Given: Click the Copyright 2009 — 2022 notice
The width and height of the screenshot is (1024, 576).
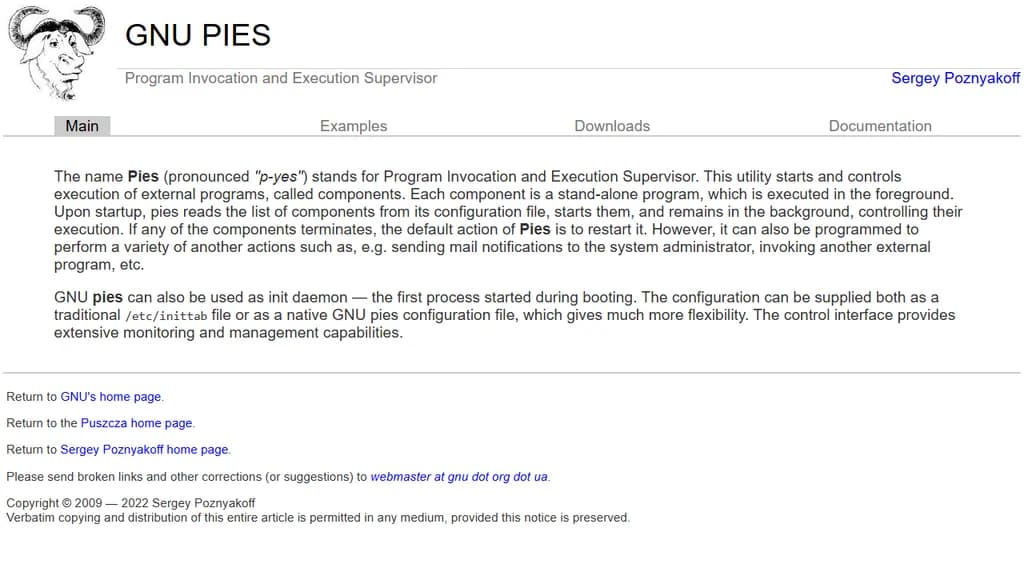Looking at the screenshot, I should click(x=131, y=503).
